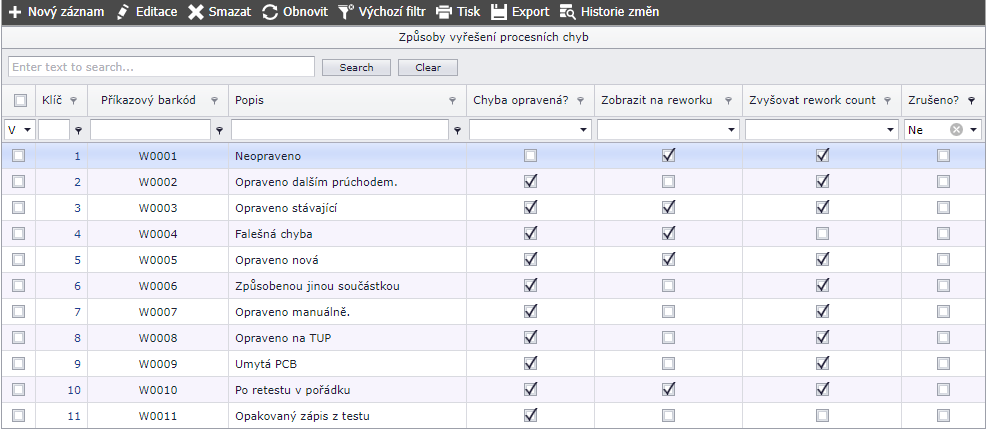Open filter icon in Popis column header
This screenshot has width=986, height=429.
pos(453,101)
